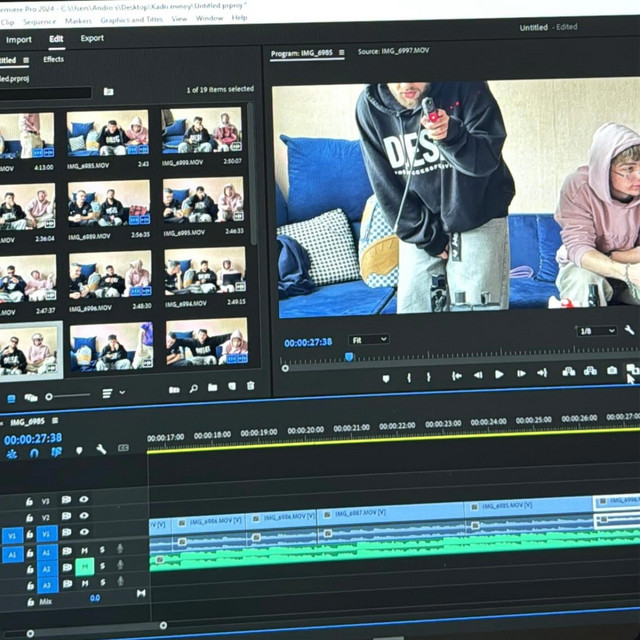
Task: Click the new search bin folder icon
Action: click(108, 91)
